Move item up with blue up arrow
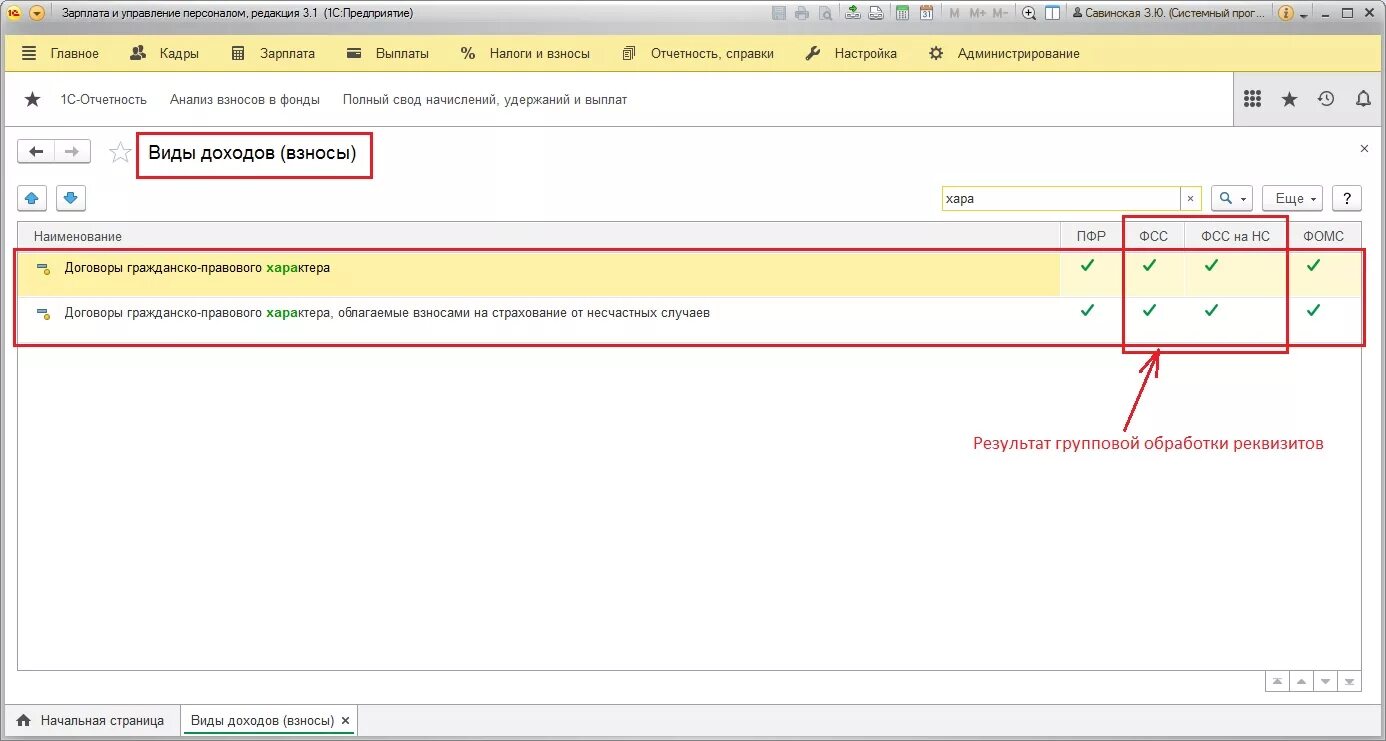The width and height of the screenshot is (1386, 741). tap(32, 199)
